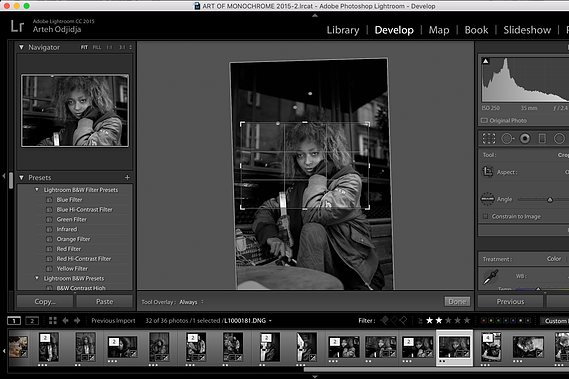The height and width of the screenshot is (379, 569).
Task: Toggle red color label filter
Action: tap(483, 321)
